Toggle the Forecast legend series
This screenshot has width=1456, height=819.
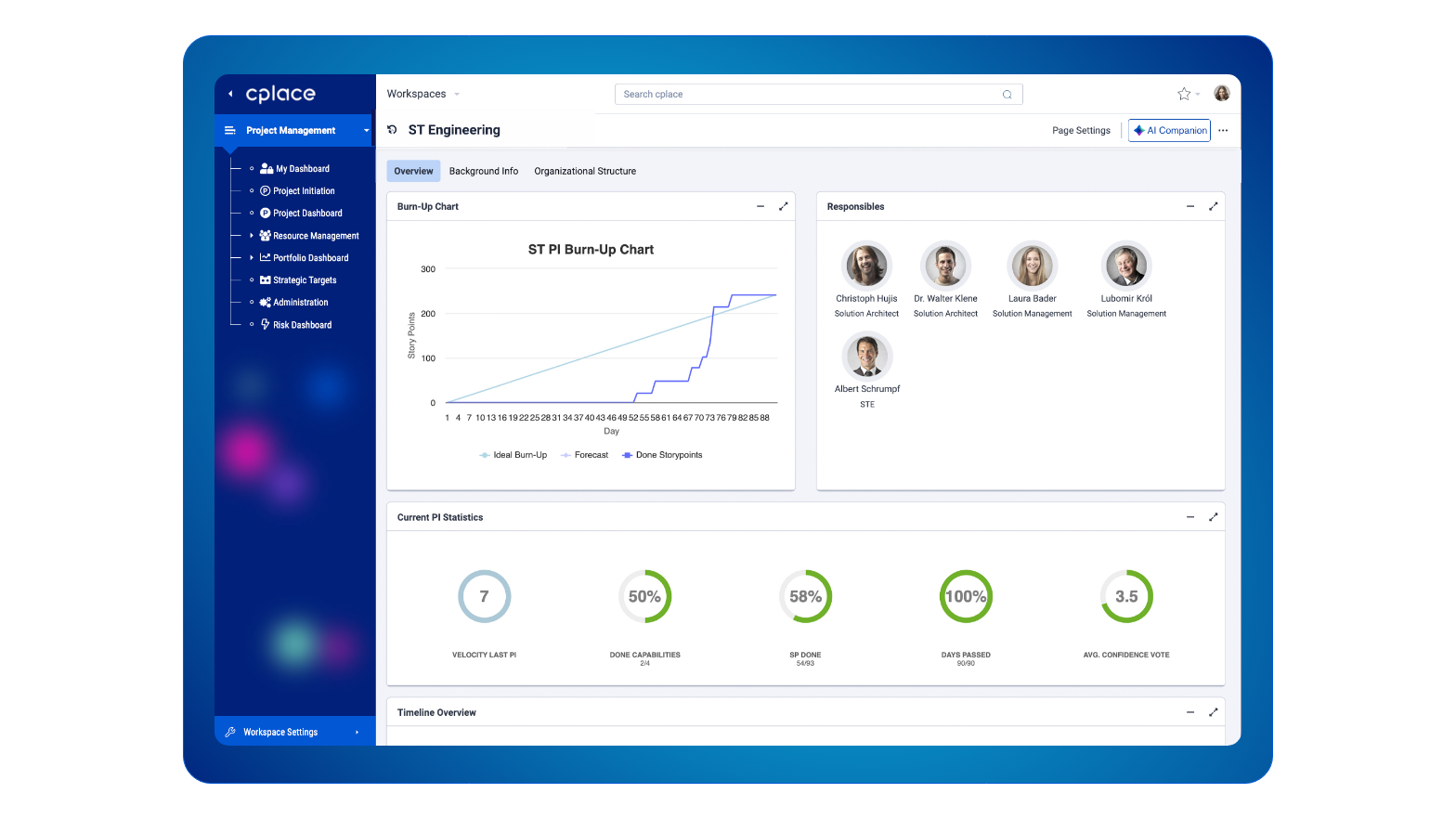point(584,455)
